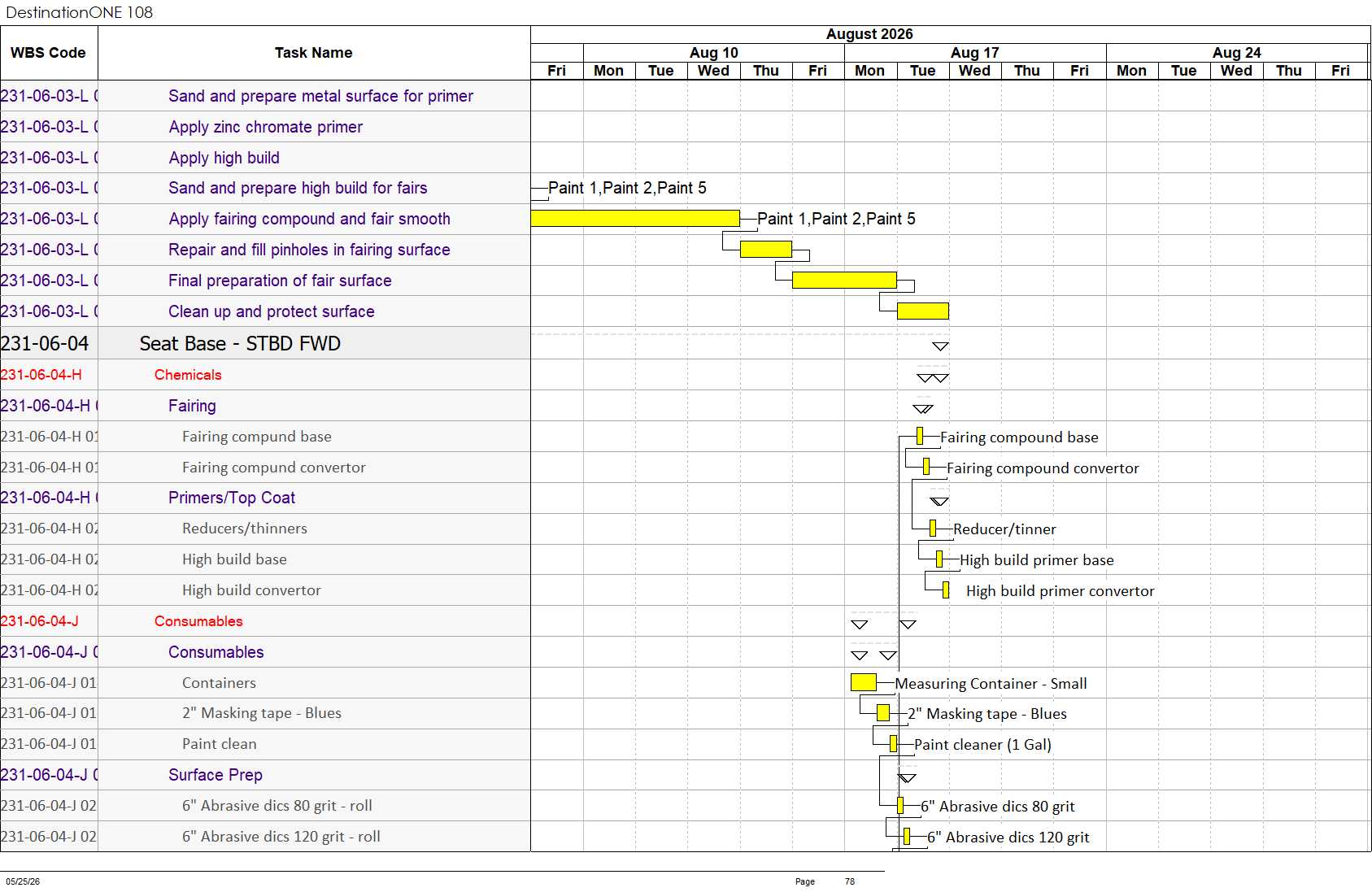The height and width of the screenshot is (892, 1372).
Task: Select task "High build convertor"
Action: [251, 590]
